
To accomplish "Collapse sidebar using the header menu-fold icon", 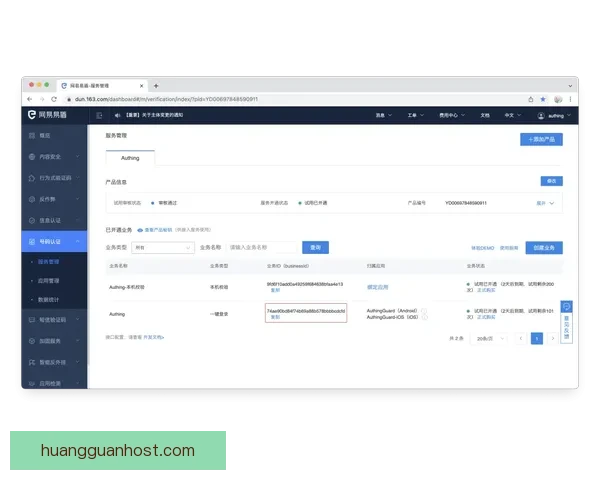I will [100, 116].
